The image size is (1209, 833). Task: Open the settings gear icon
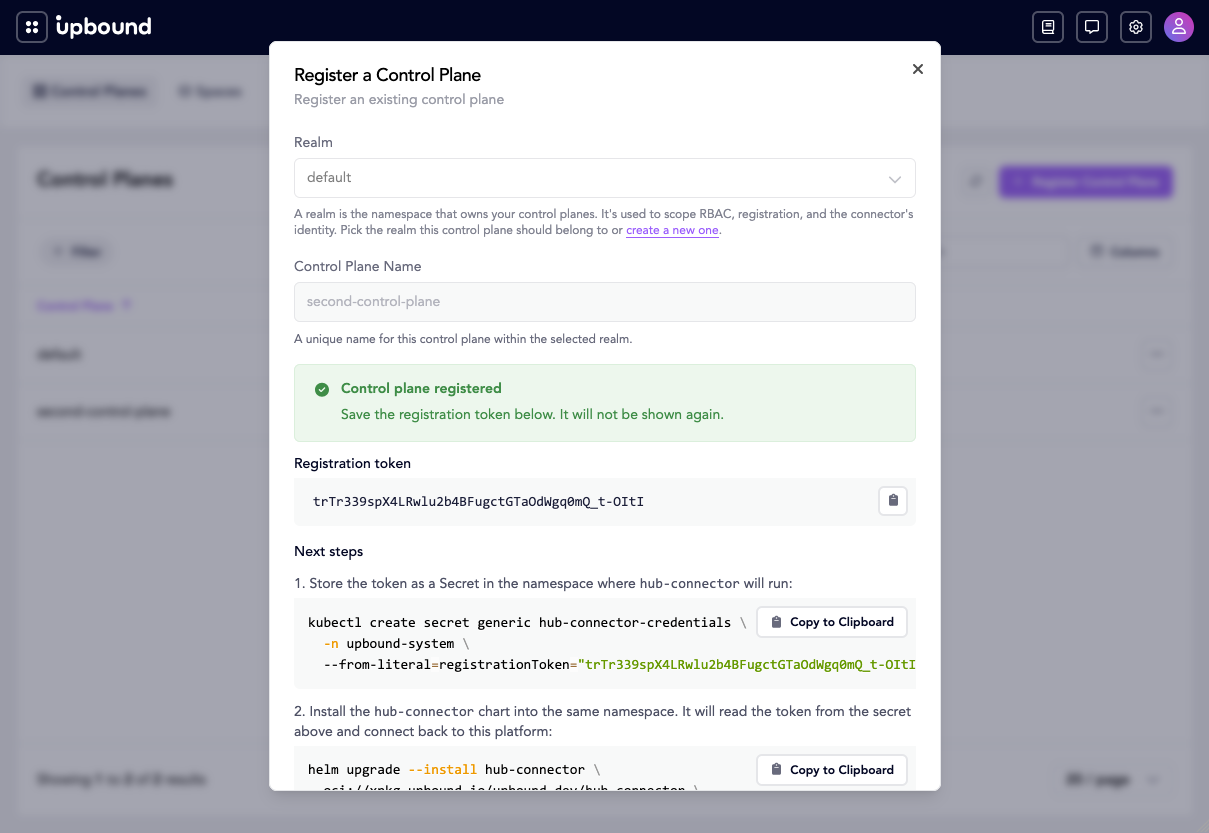[1136, 27]
